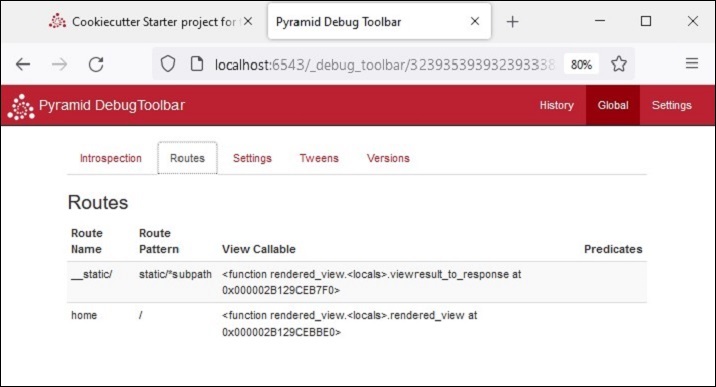Select the Routes tab
This screenshot has width=716, height=387.
(x=187, y=158)
